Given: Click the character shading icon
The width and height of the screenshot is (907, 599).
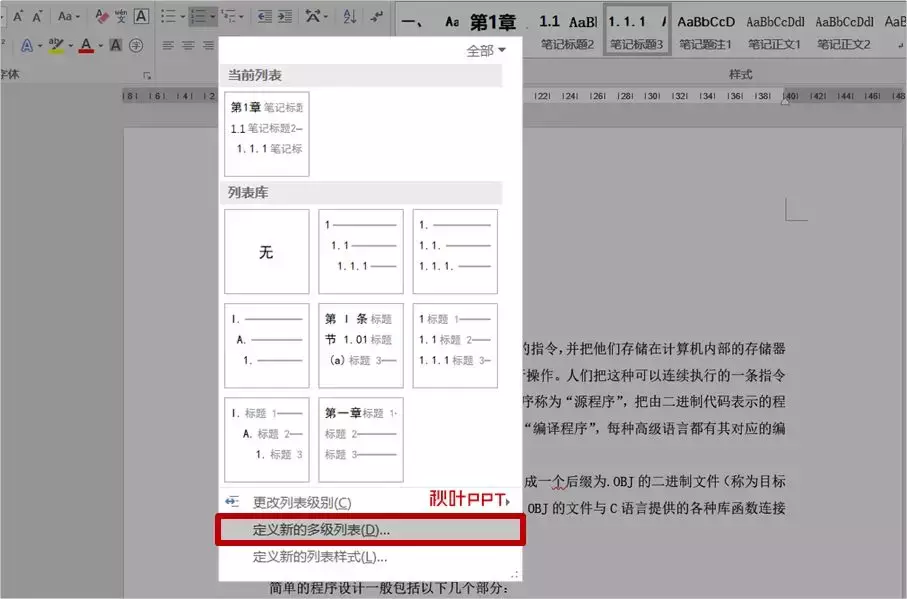Looking at the screenshot, I should pyautogui.click(x=116, y=45).
